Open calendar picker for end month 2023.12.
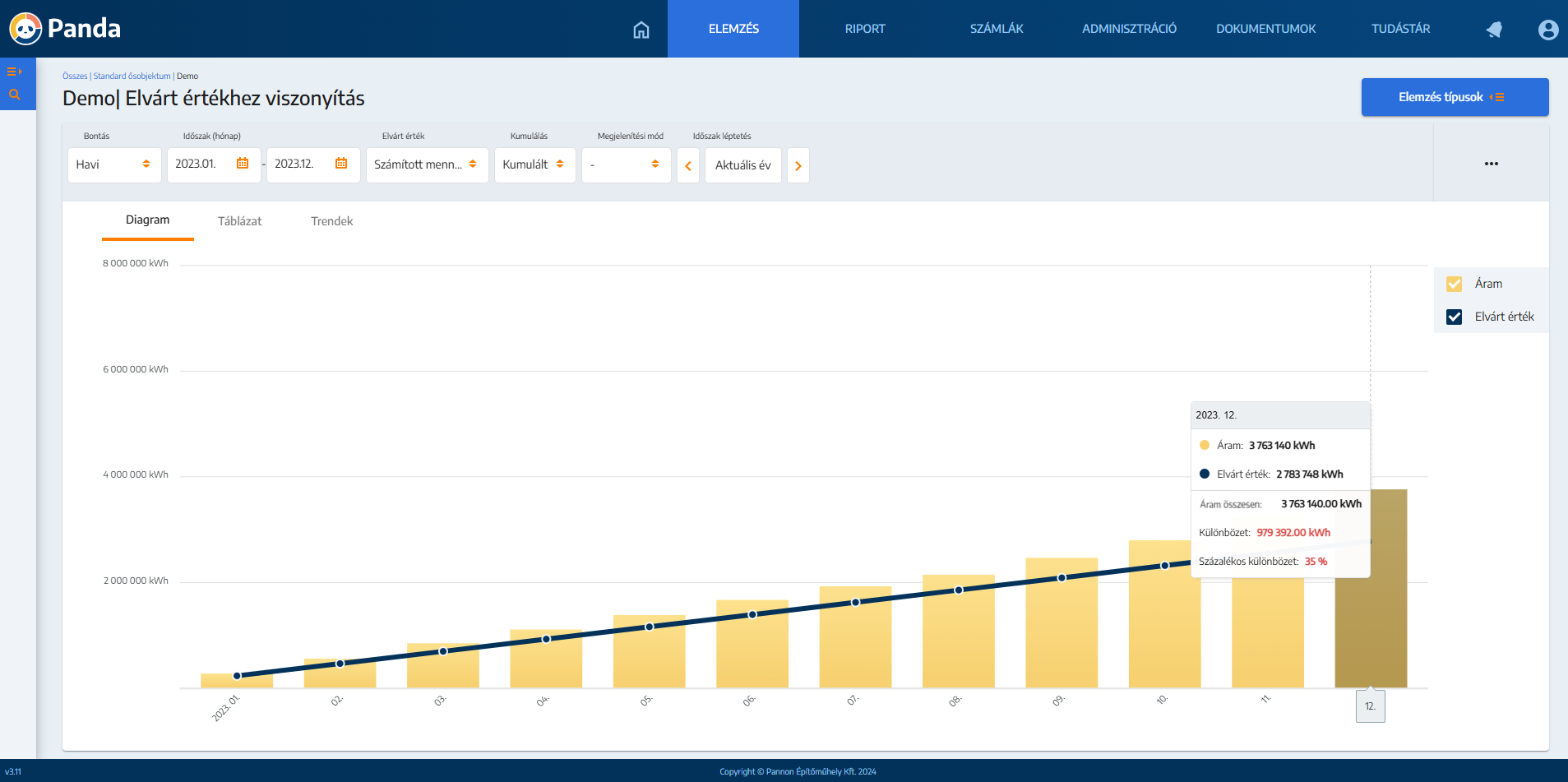The width and height of the screenshot is (1568, 782). [341, 164]
